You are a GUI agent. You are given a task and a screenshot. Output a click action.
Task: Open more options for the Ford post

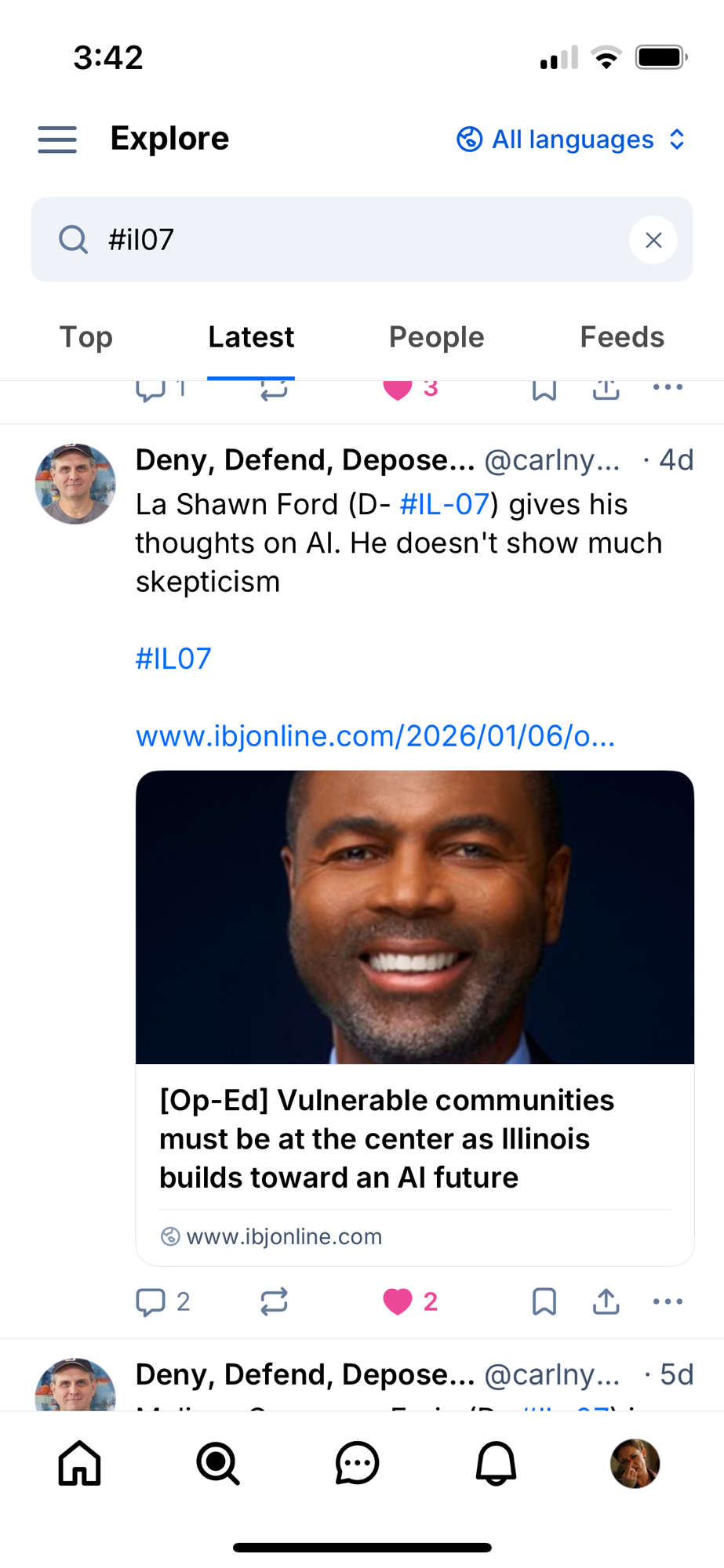click(668, 1301)
